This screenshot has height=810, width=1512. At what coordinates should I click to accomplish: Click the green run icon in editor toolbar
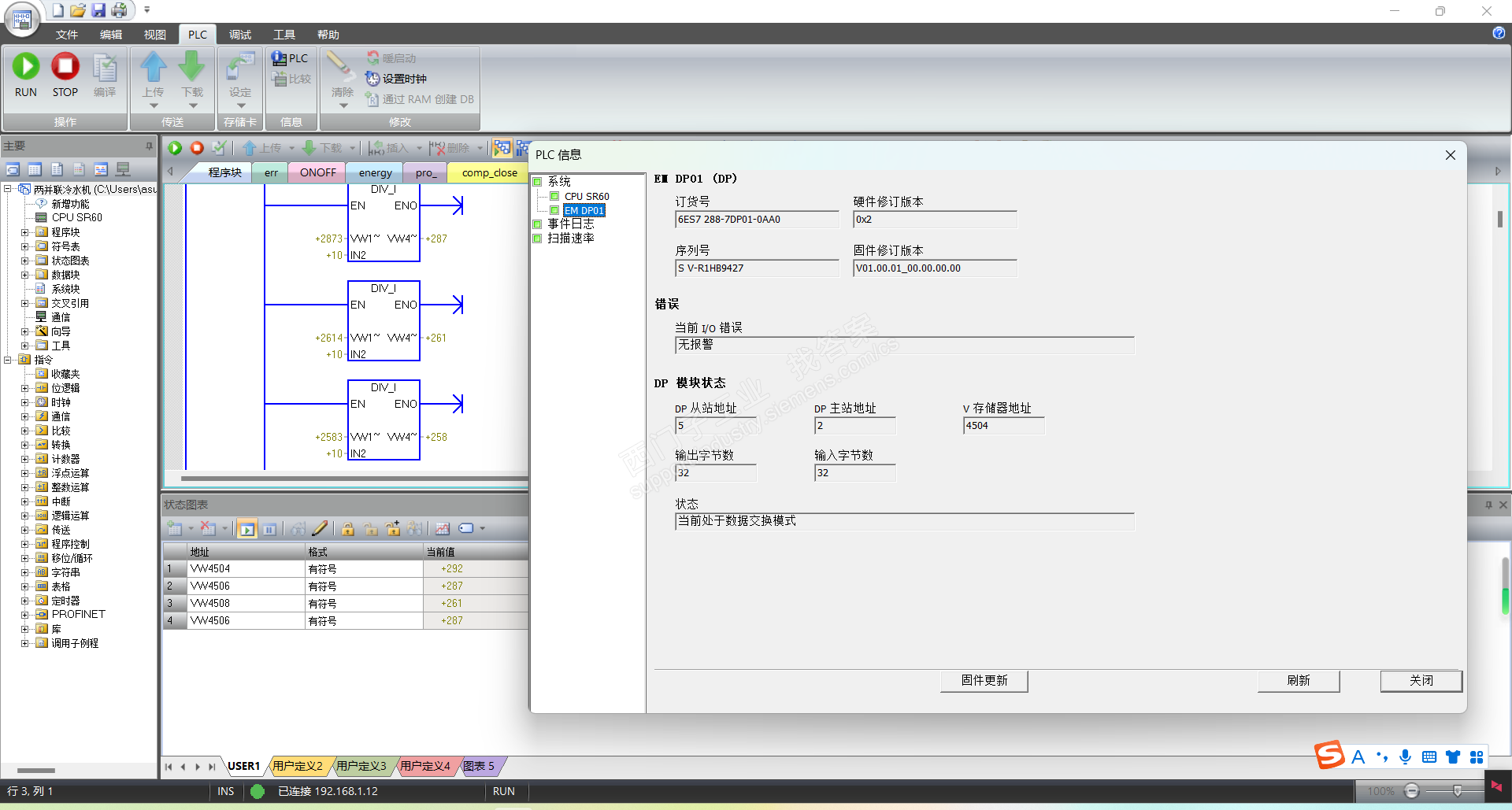tap(175, 148)
